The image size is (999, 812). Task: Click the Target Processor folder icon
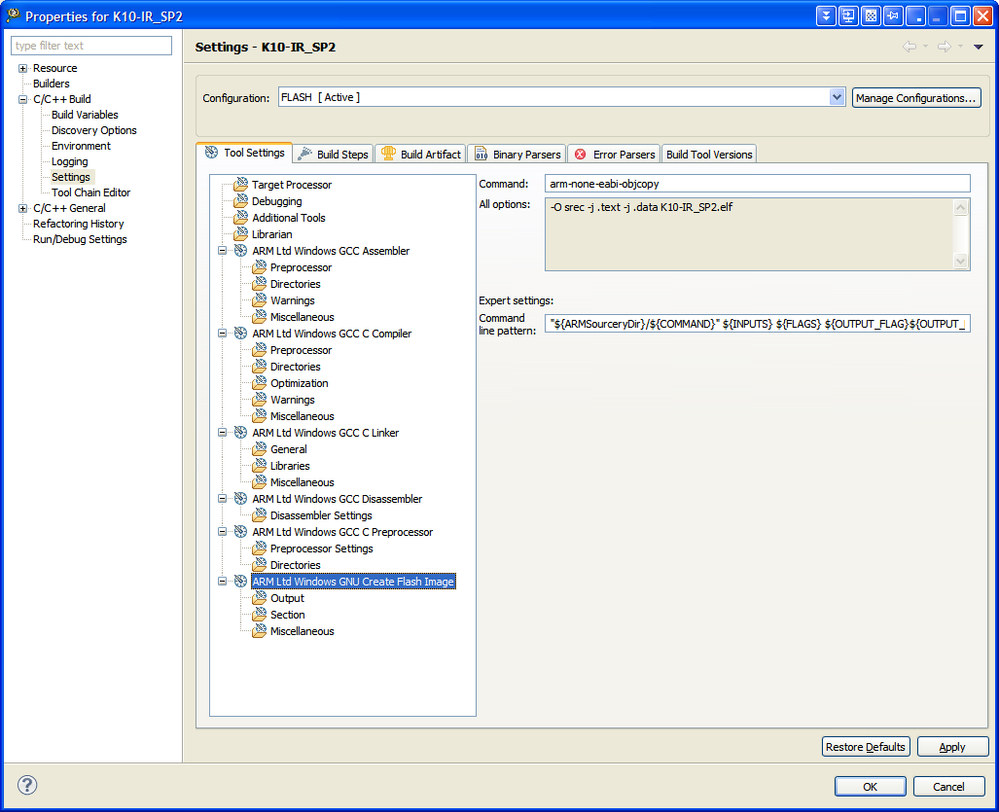(x=240, y=185)
